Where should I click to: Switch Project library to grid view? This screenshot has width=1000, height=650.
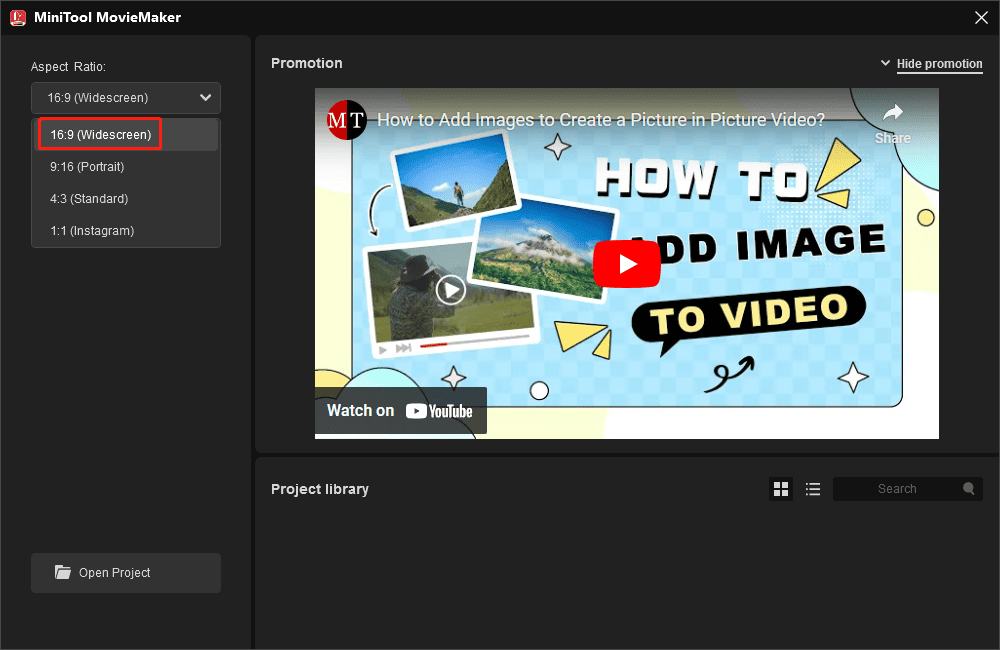point(781,489)
